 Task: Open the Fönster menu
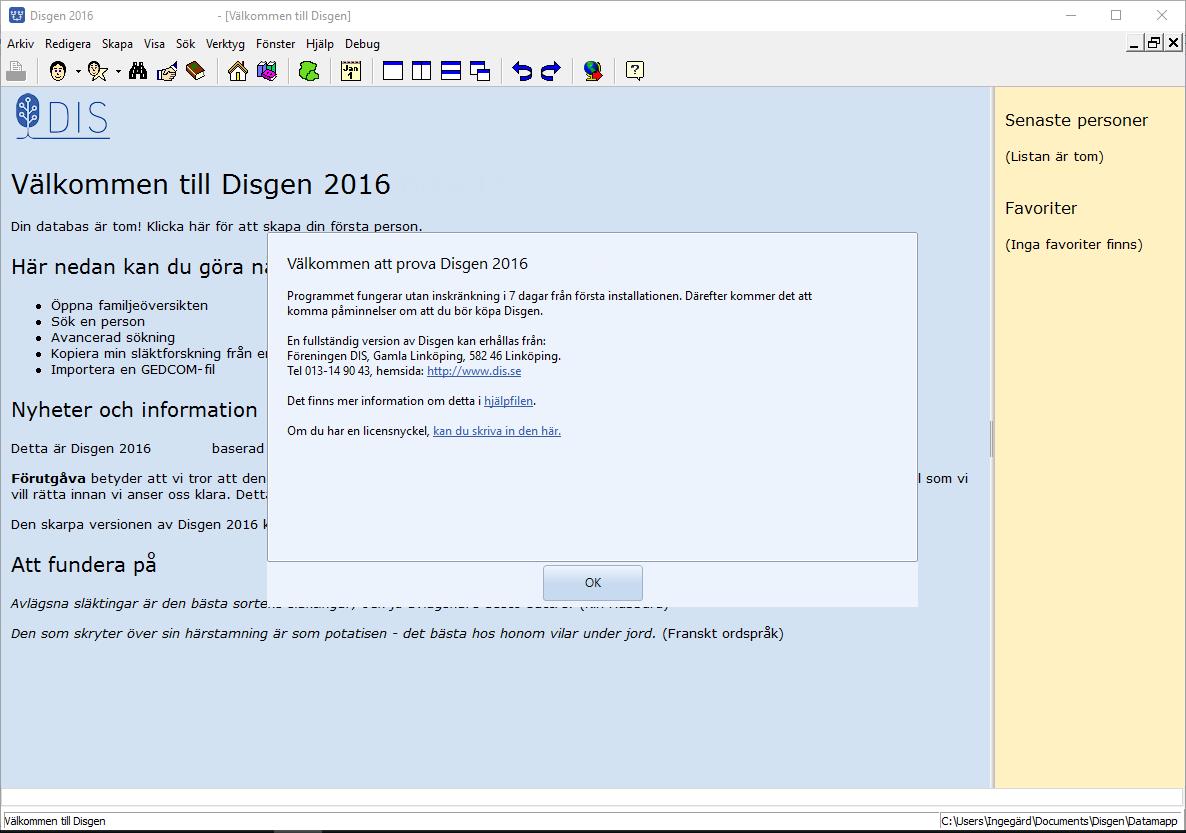275,44
